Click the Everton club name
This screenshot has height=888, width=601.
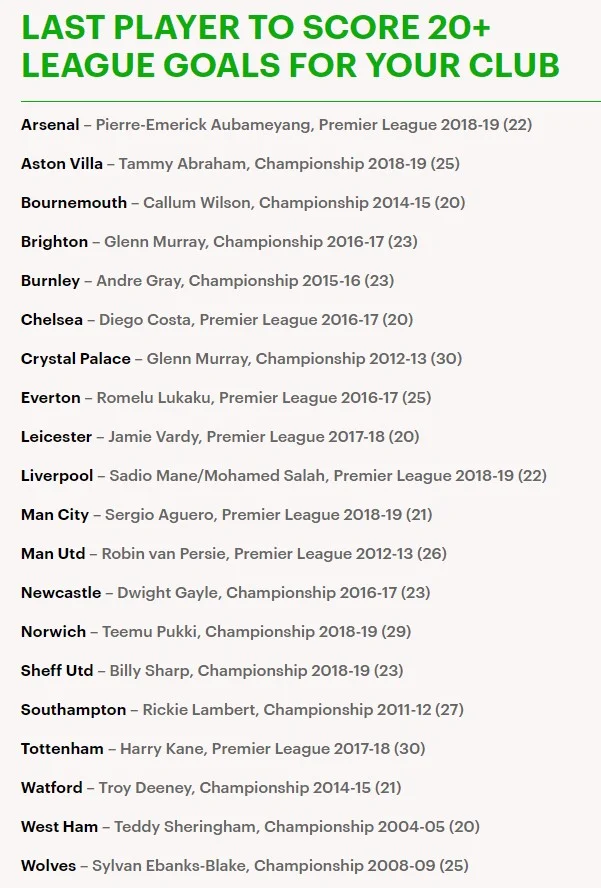click(x=50, y=398)
